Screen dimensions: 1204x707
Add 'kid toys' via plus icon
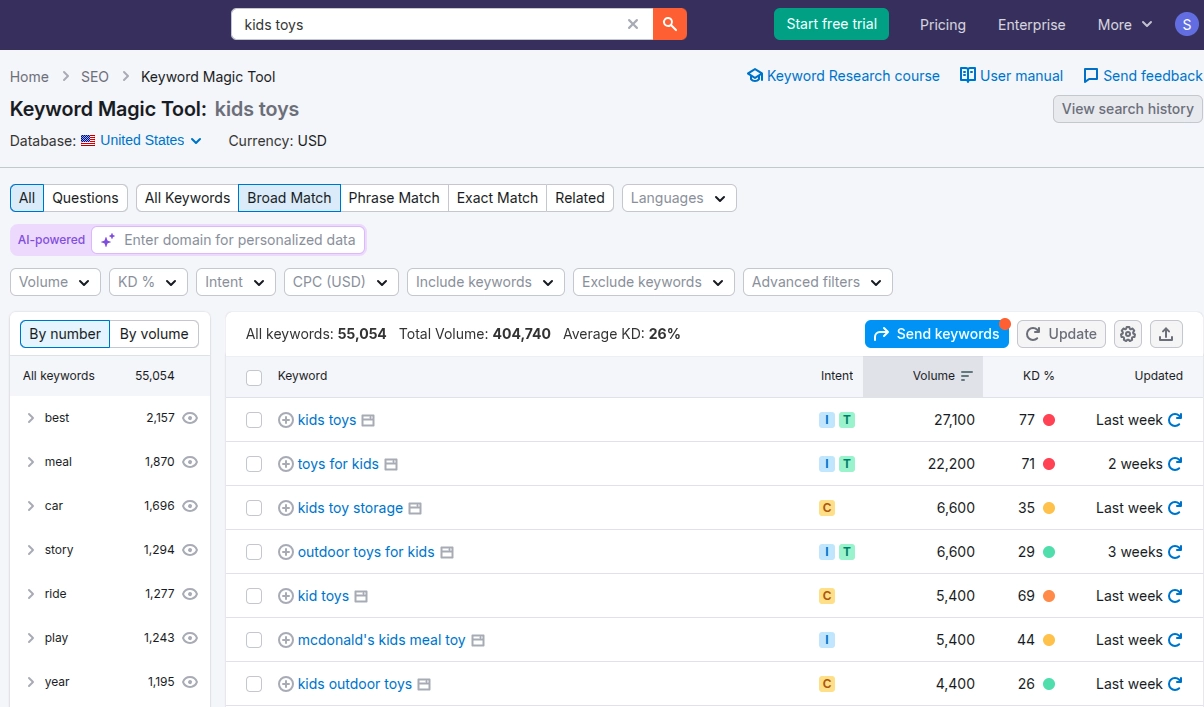285,596
